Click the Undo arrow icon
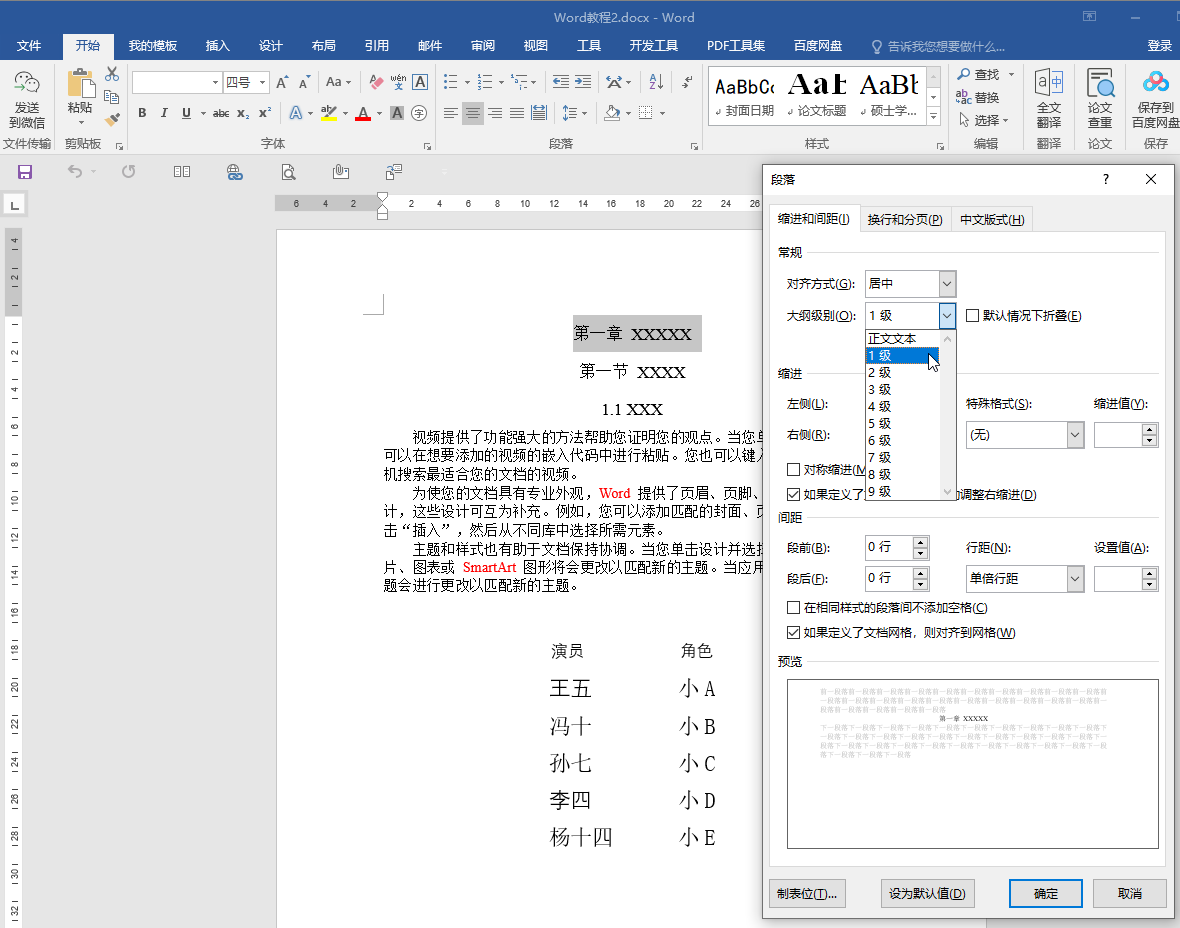Screen dimensions: 1180x928 pyautogui.click(x=75, y=172)
